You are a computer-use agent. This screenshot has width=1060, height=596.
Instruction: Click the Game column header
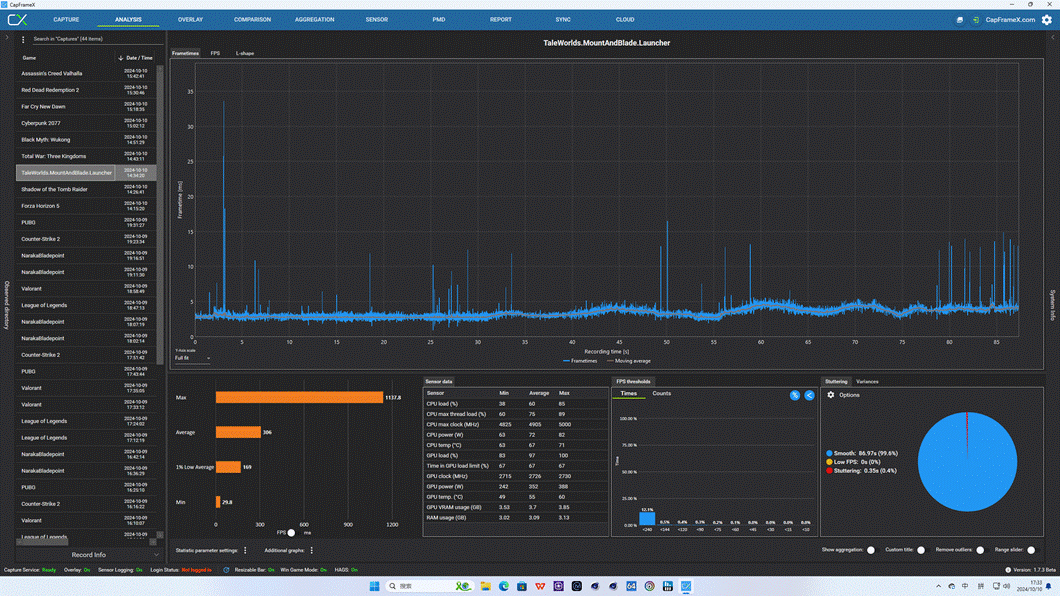tap(29, 58)
